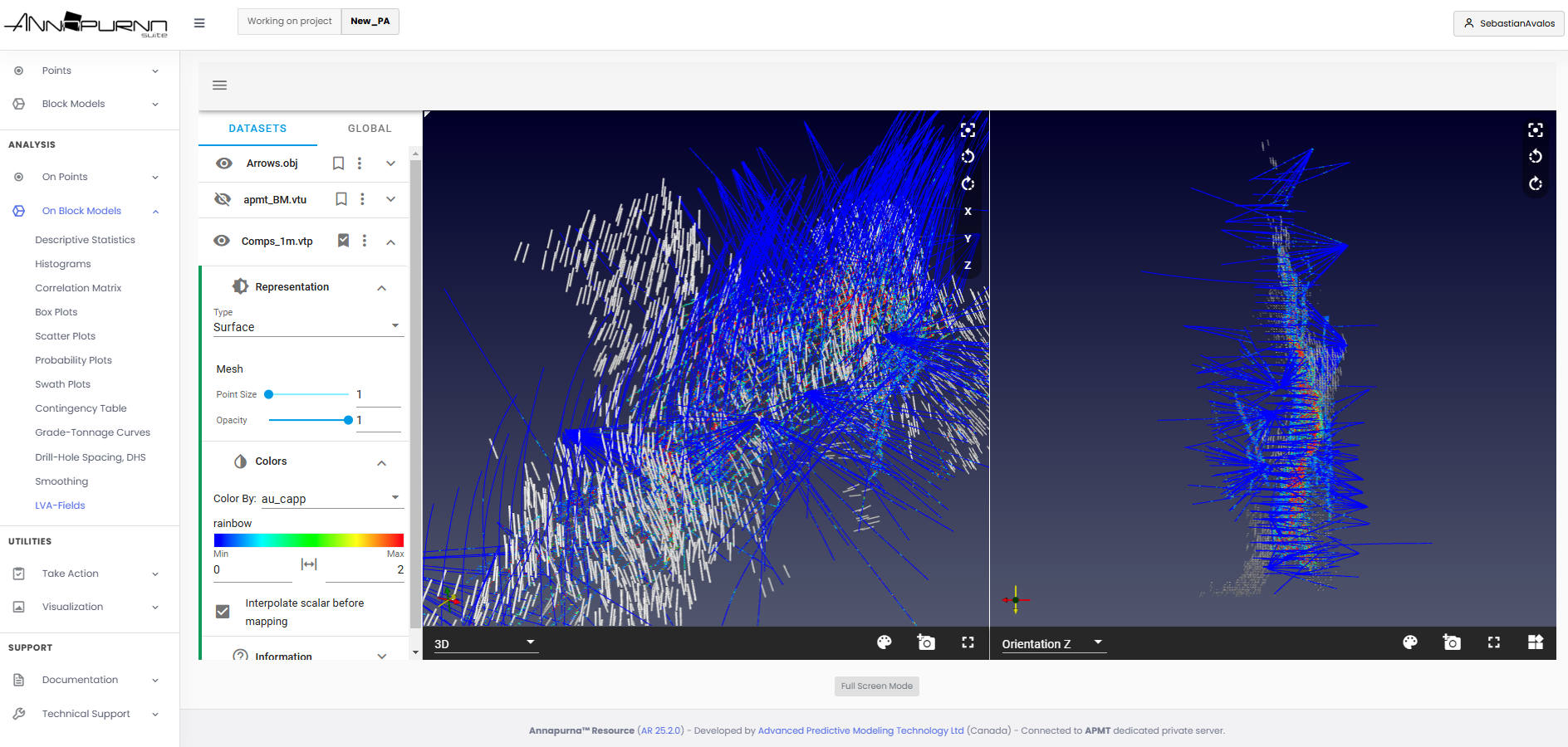Expand the Information section
This screenshot has height=747, width=1568.
coord(382,656)
